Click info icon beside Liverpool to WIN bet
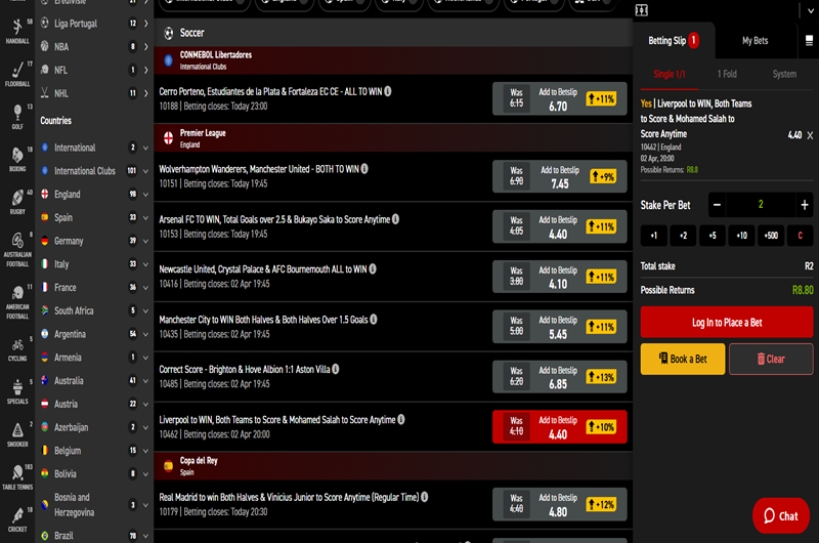 pos(401,419)
